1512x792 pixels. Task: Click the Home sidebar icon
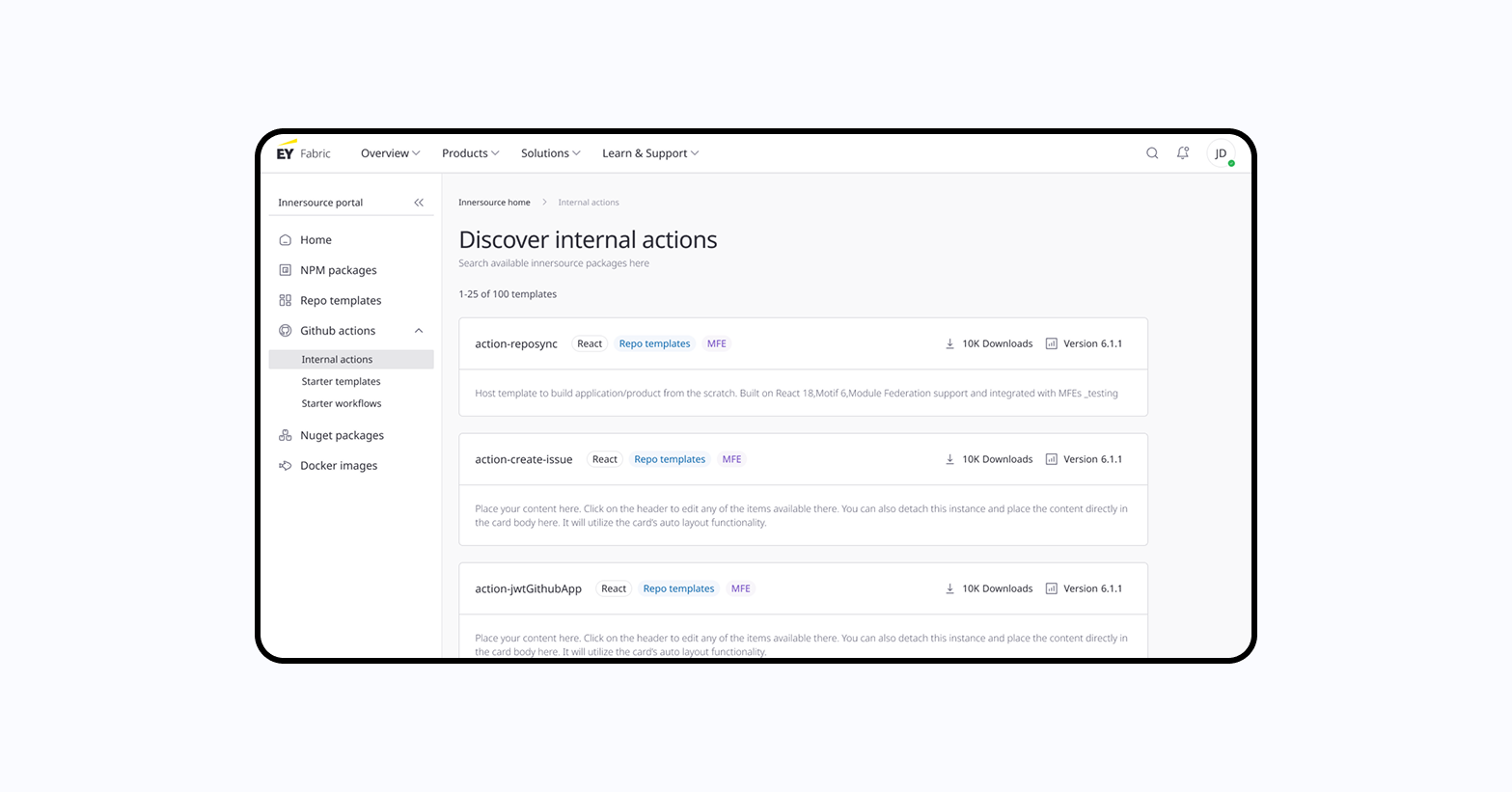[286, 240]
